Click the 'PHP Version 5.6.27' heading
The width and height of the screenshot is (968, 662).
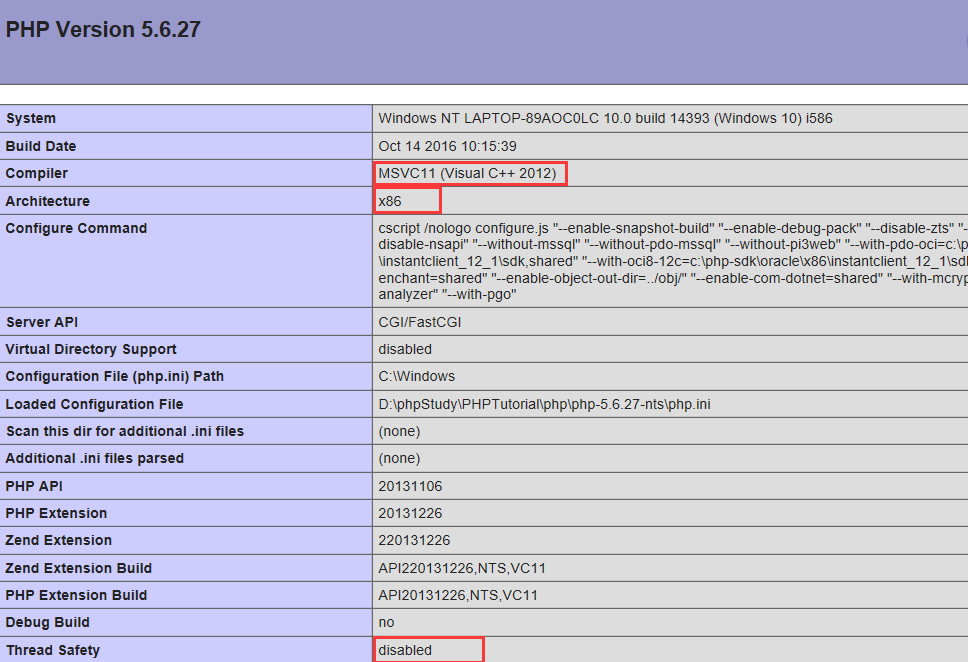click(103, 30)
